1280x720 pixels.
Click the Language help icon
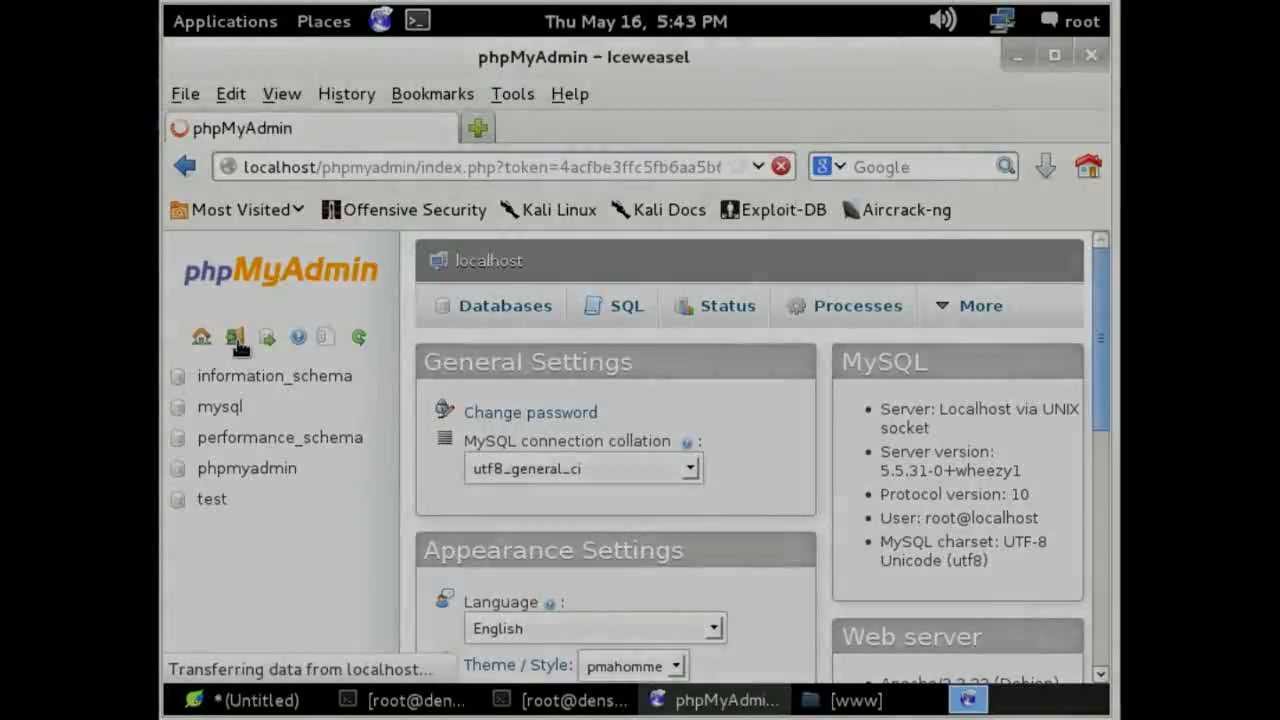[x=549, y=603]
